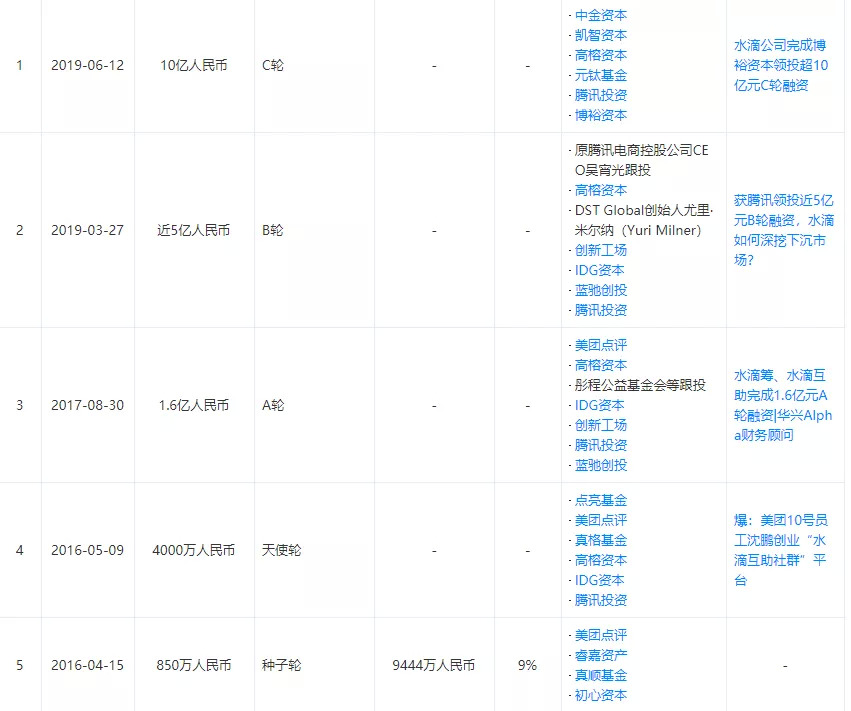Select date cell 2017-08-30

click(x=87, y=405)
